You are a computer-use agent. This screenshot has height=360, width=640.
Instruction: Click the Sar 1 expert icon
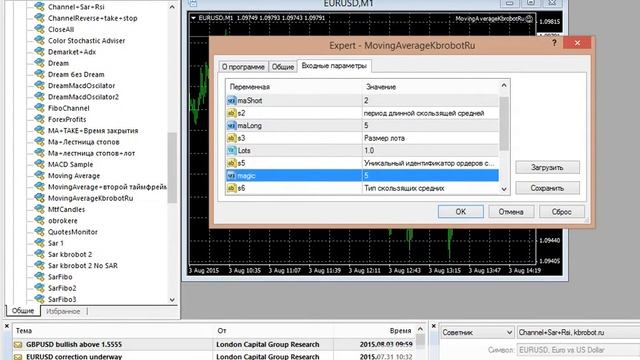tap(39, 243)
